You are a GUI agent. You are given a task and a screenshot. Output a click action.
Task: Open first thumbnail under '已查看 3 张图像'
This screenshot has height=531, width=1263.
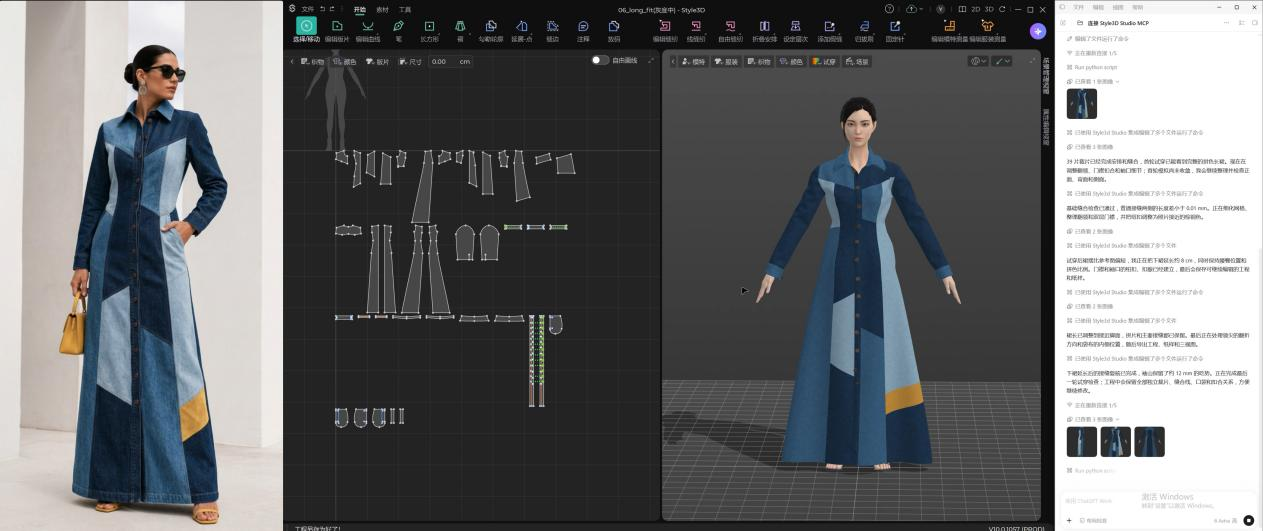point(1082,441)
